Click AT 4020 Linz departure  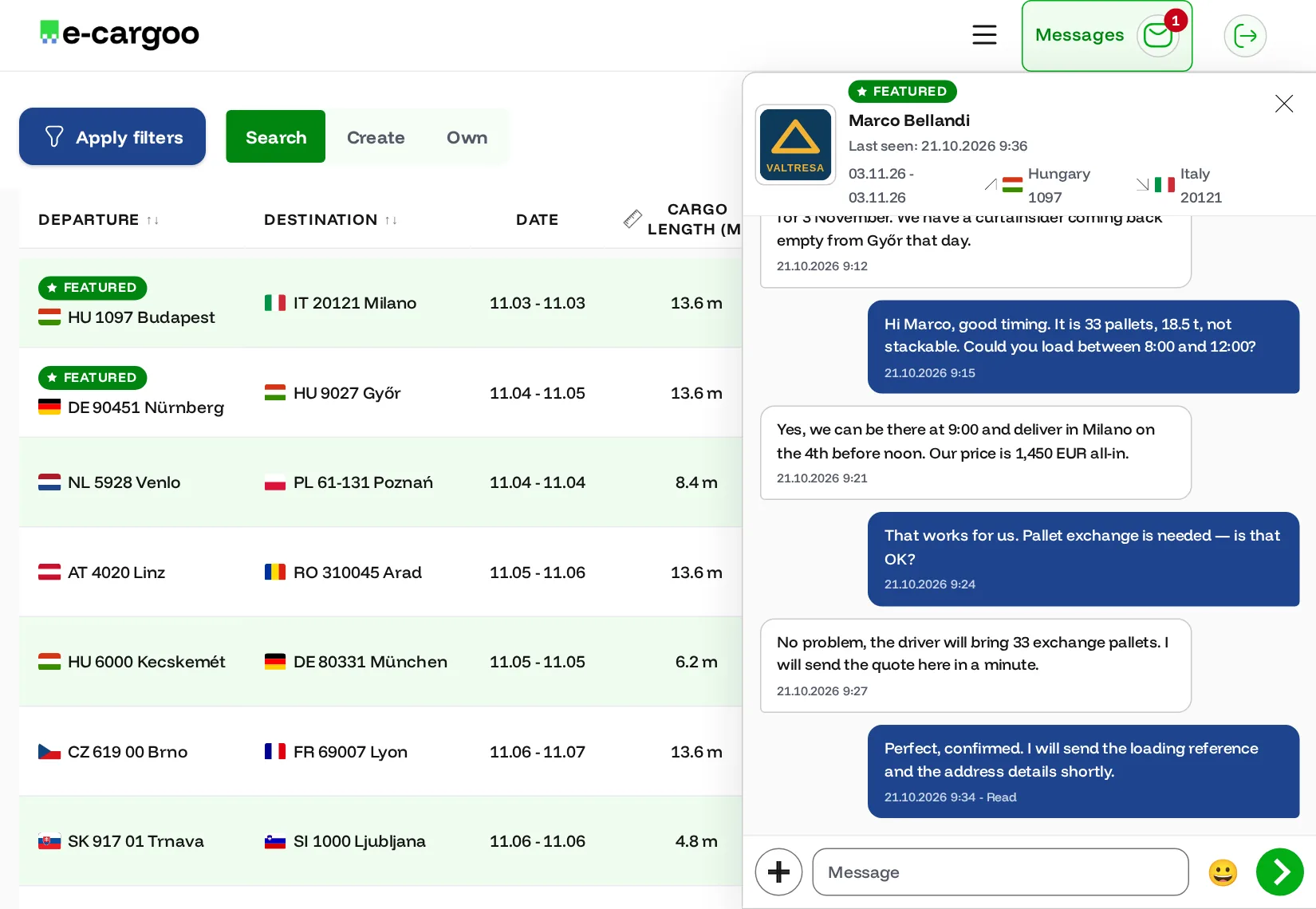pos(101,573)
